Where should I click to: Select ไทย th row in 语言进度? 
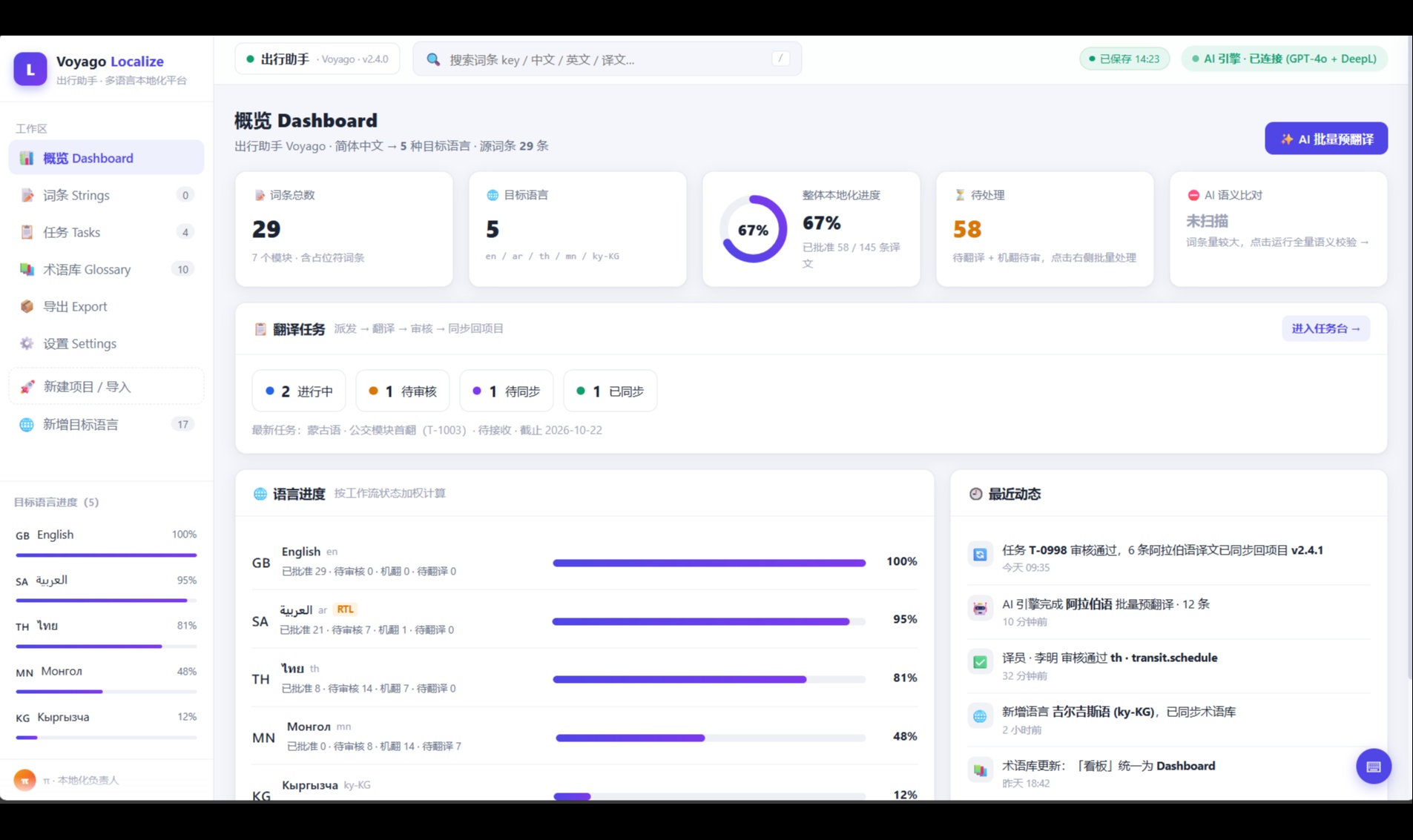click(584, 678)
